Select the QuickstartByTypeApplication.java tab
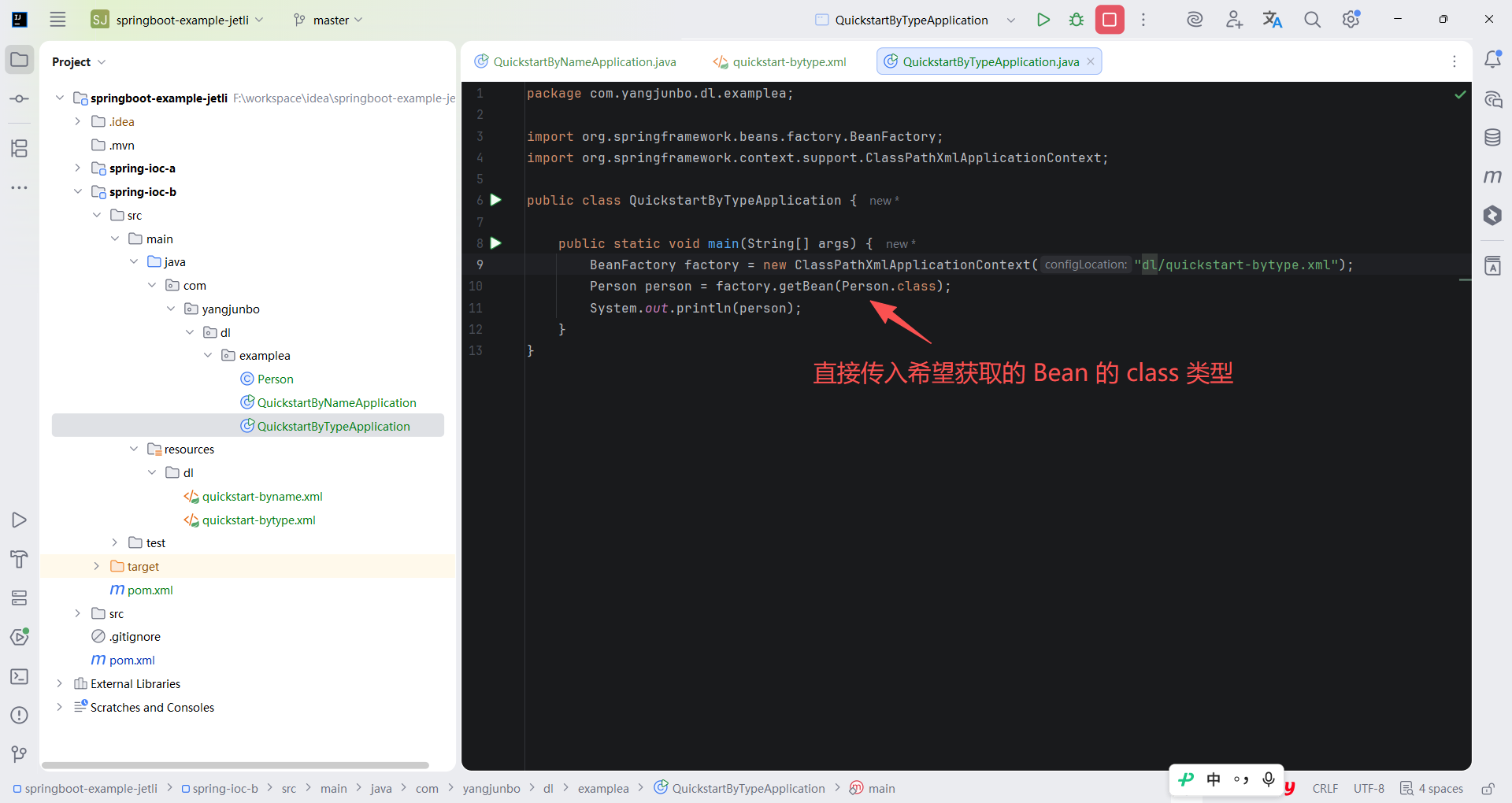This screenshot has height=803, width=1512. coord(990,61)
